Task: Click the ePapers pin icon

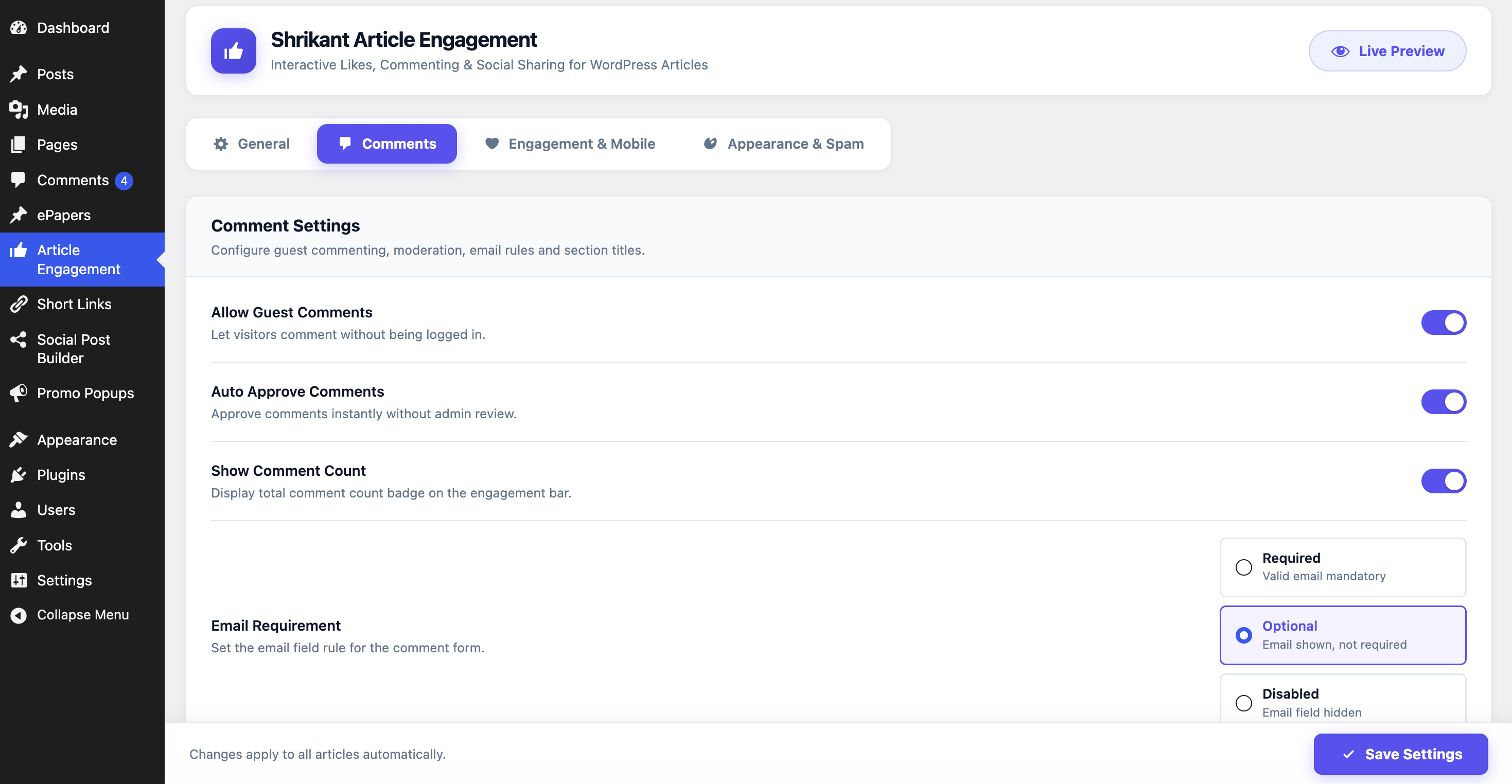Action: tap(19, 215)
